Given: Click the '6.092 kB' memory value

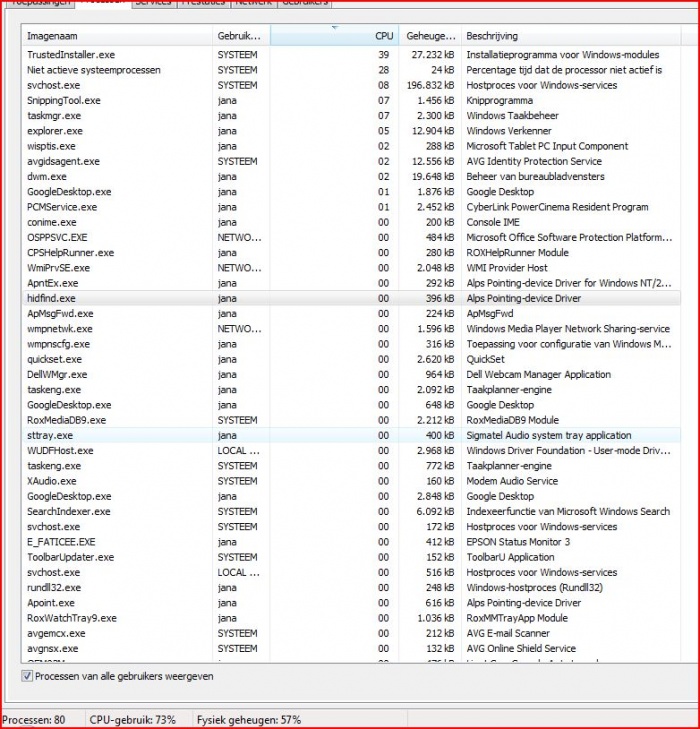Looking at the screenshot, I should coord(436,511).
